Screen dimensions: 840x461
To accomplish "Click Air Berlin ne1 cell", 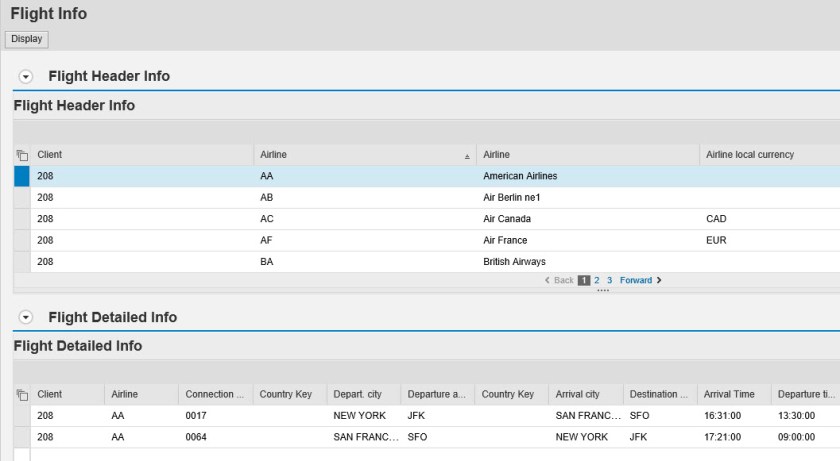I will [588, 198].
